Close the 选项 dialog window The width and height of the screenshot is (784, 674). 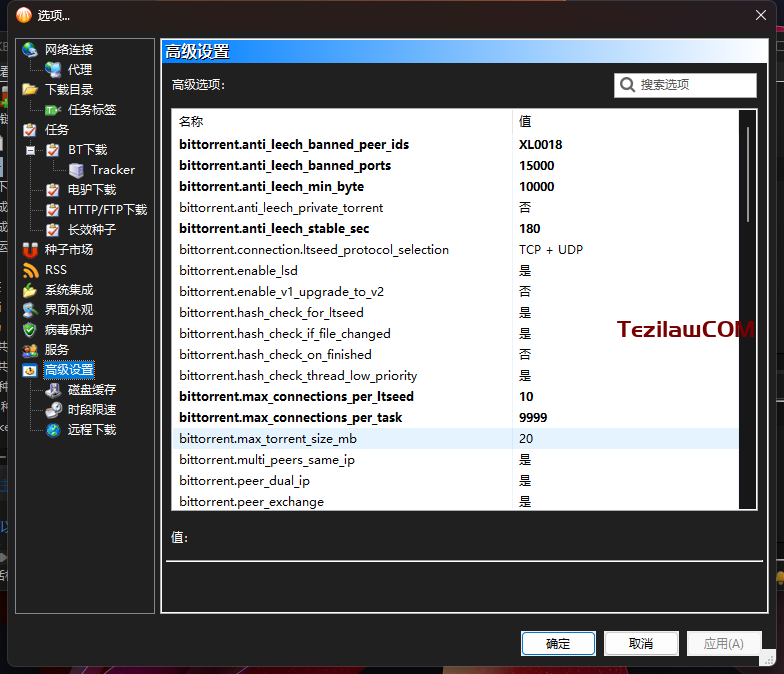pos(760,16)
